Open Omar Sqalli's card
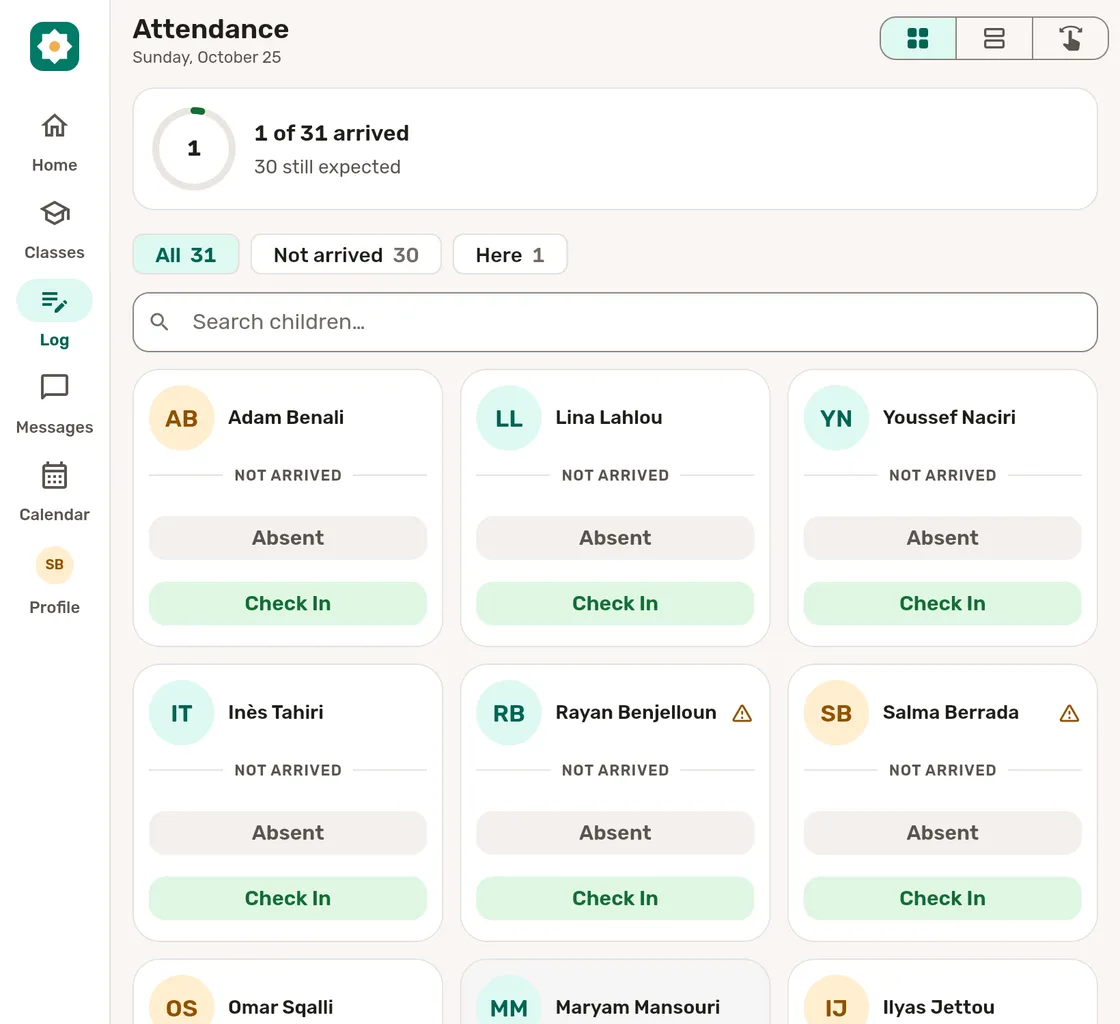 coord(288,992)
